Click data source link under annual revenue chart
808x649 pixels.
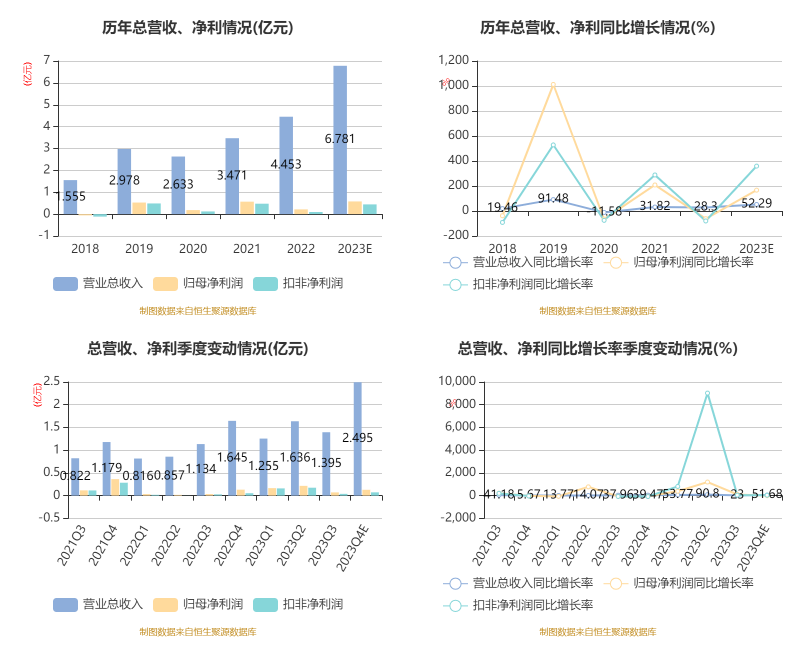(x=198, y=311)
